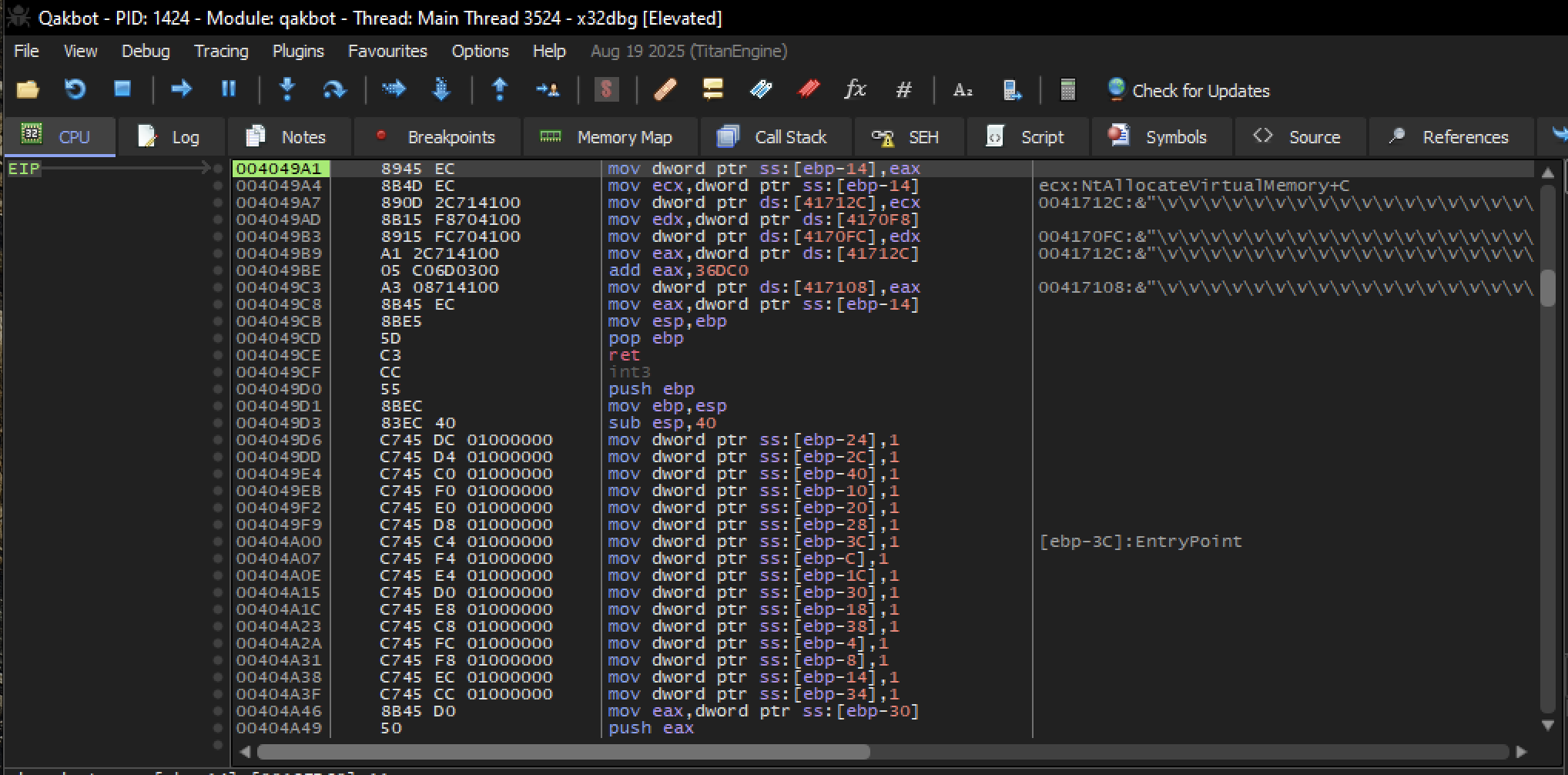Open the Calculator icon

(x=1067, y=90)
